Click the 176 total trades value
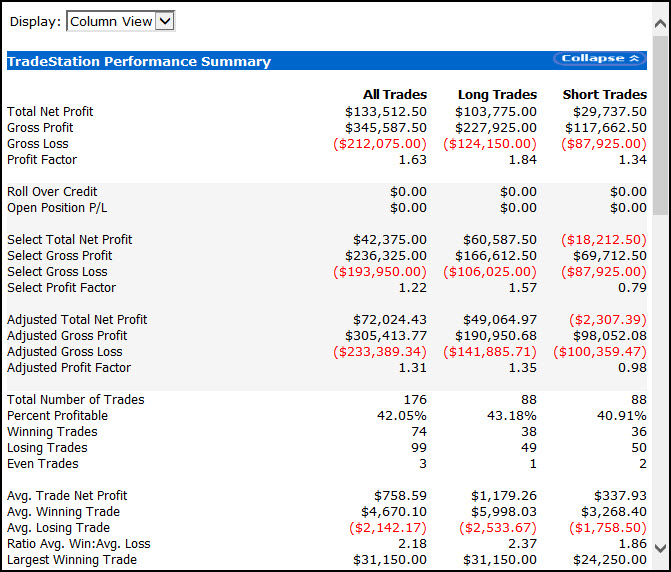Viewport: 671px width, 572px height. point(416,400)
